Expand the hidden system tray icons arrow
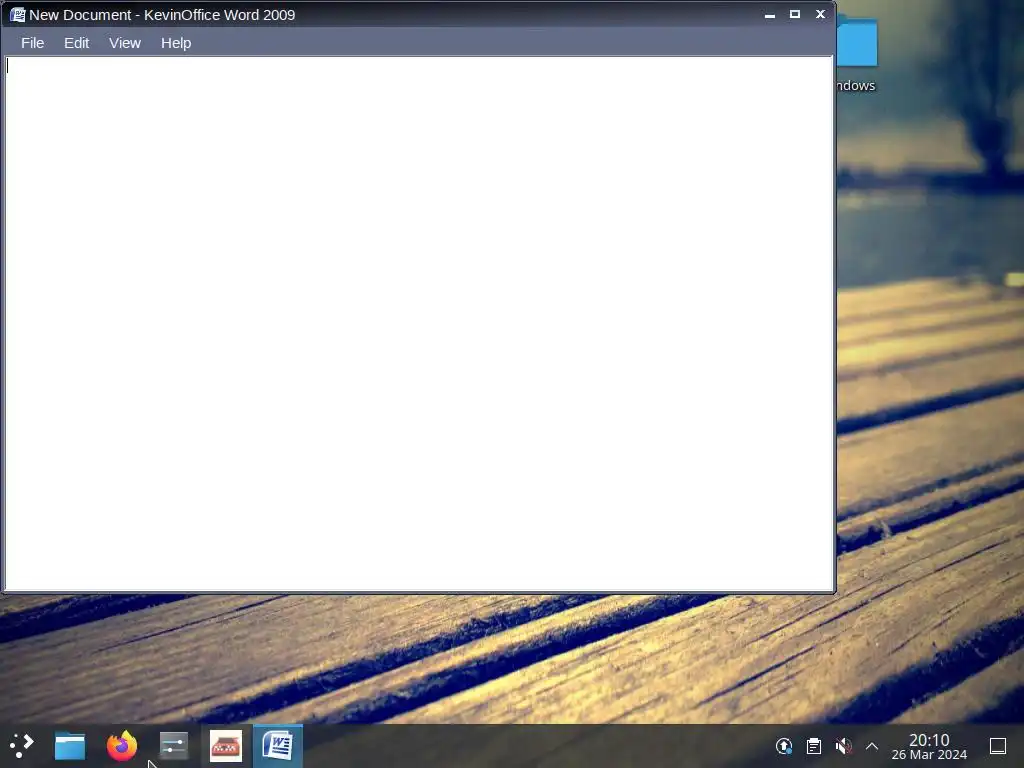Screen dimensions: 1024x768 click(x=872, y=746)
